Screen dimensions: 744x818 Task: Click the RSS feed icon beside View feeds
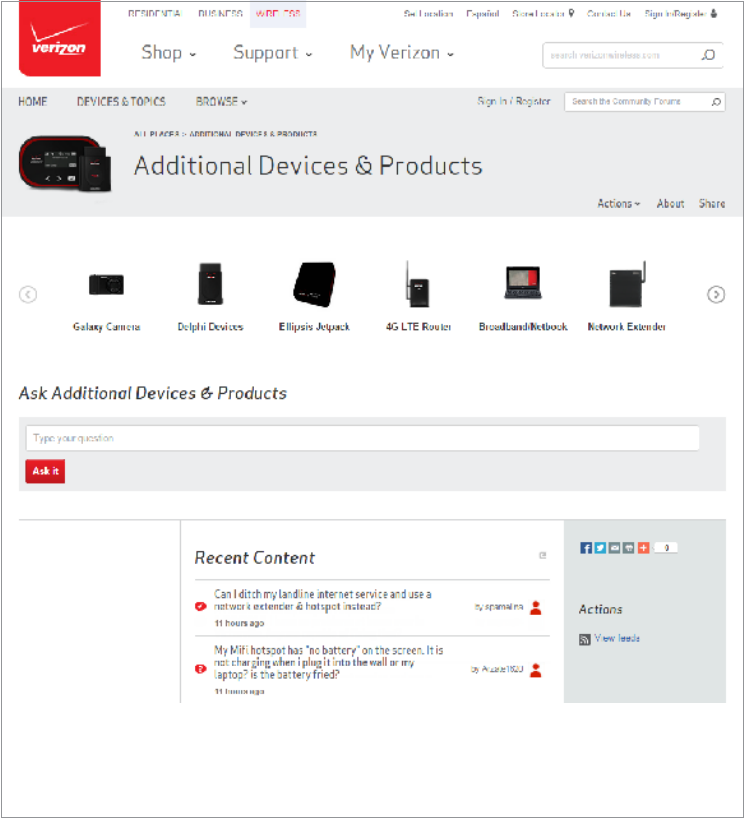[584, 639]
